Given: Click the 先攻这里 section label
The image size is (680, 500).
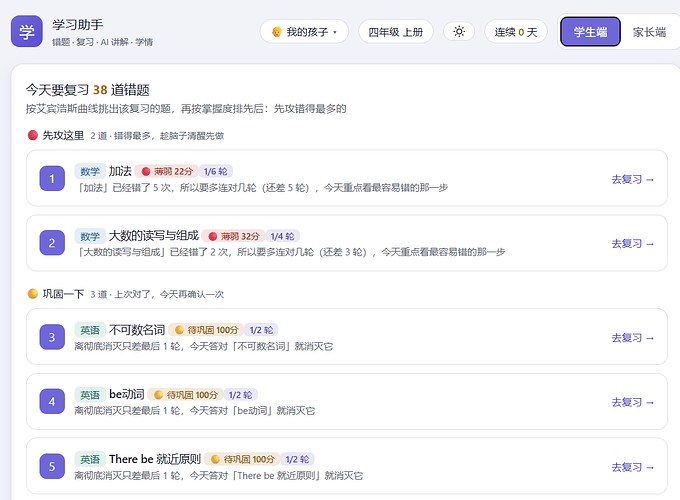Looking at the screenshot, I should [63, 135].
